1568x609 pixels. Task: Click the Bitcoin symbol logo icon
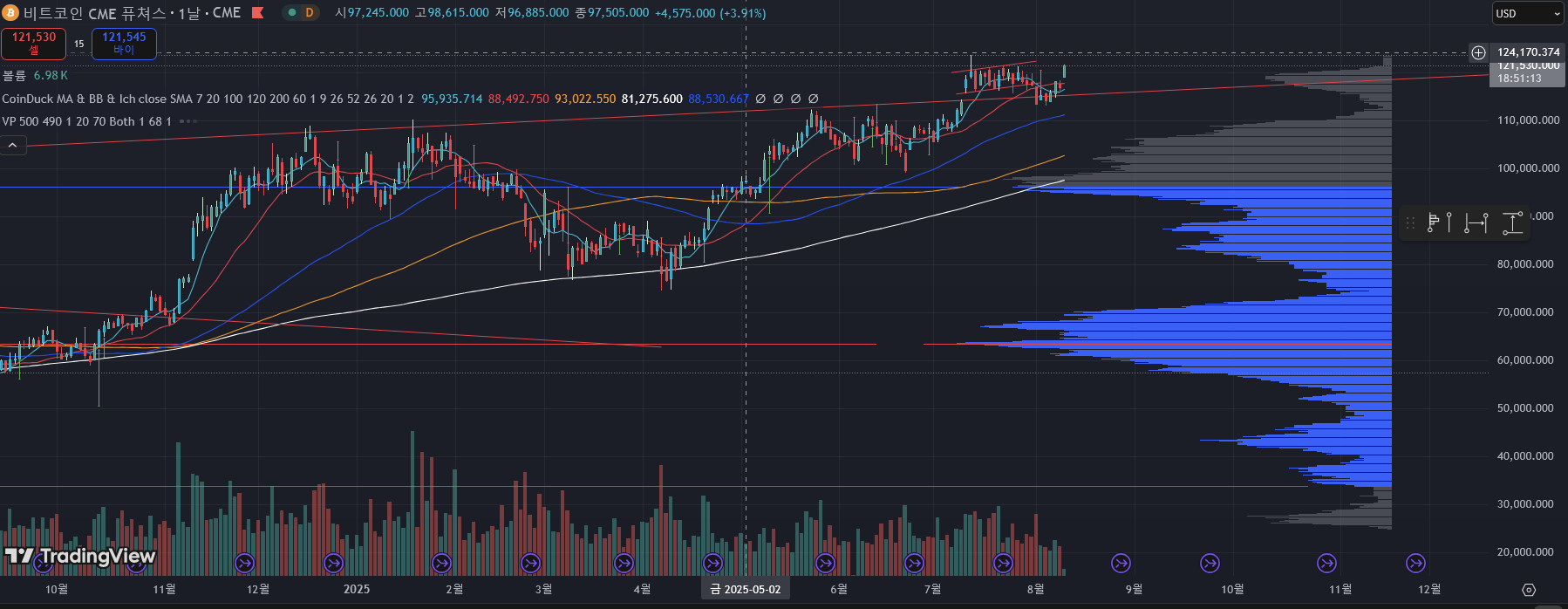tap(10, 12)
